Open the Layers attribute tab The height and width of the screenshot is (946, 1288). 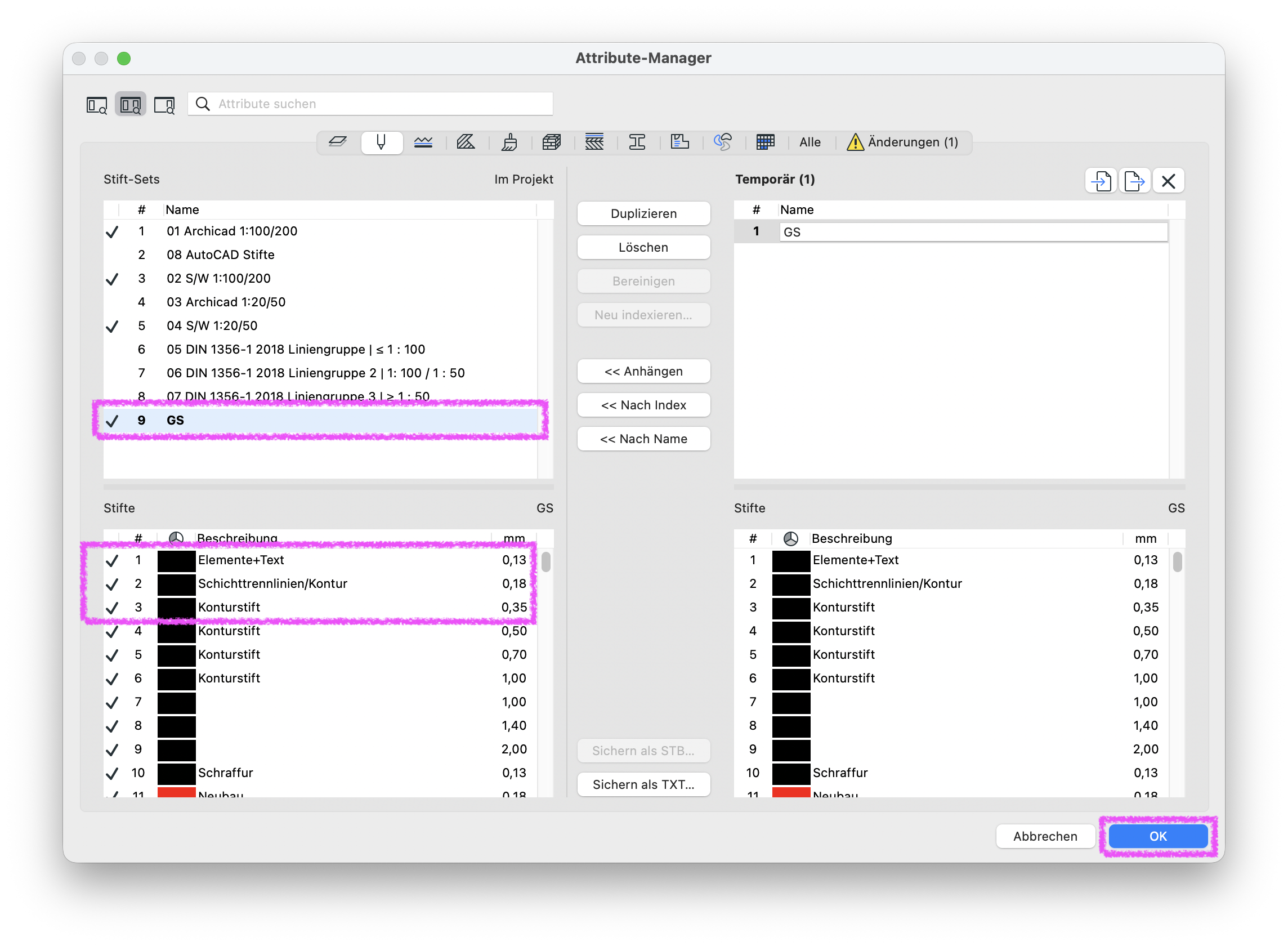pyautogui.click(x=338, y=142)
